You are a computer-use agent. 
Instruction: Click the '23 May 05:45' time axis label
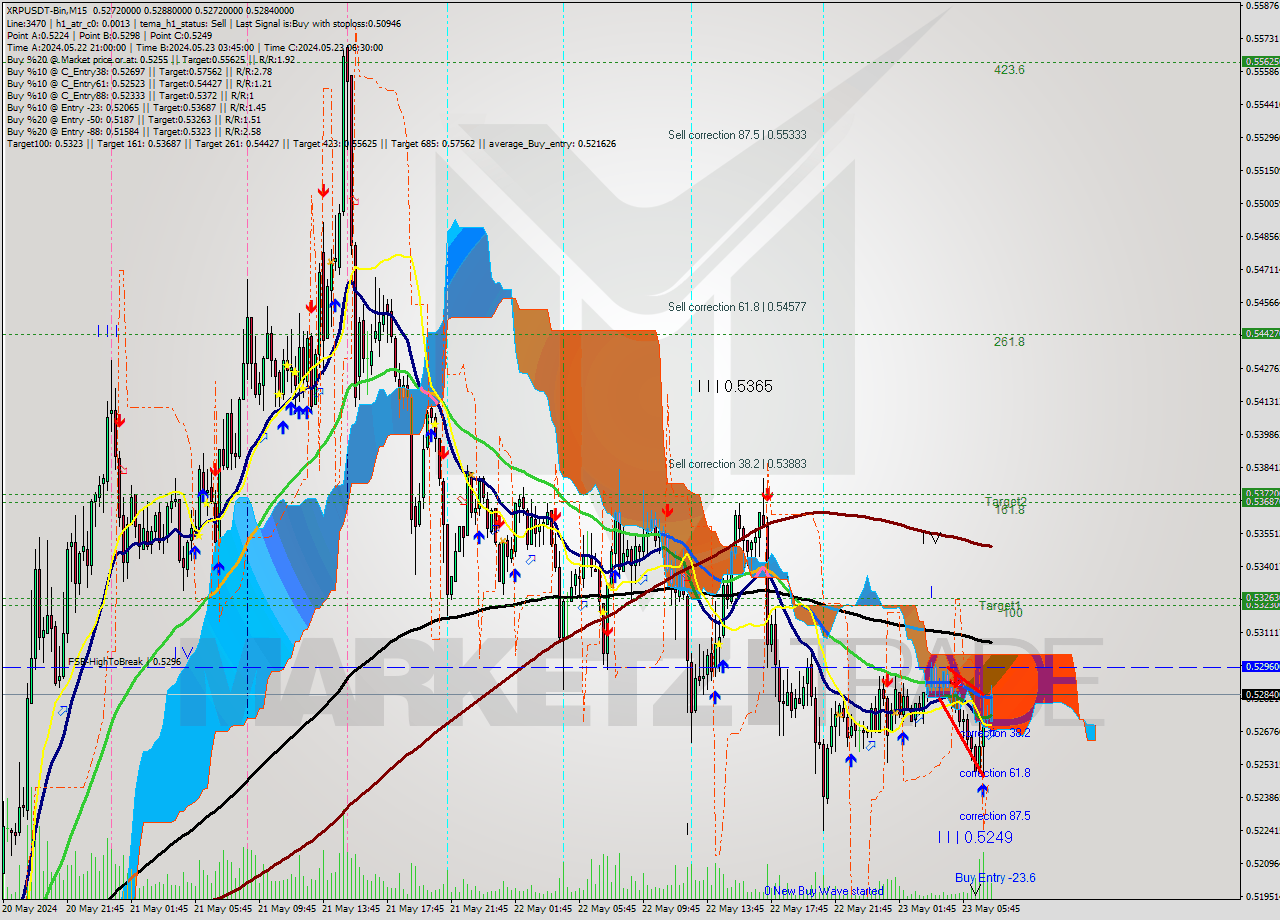(991, 909)
